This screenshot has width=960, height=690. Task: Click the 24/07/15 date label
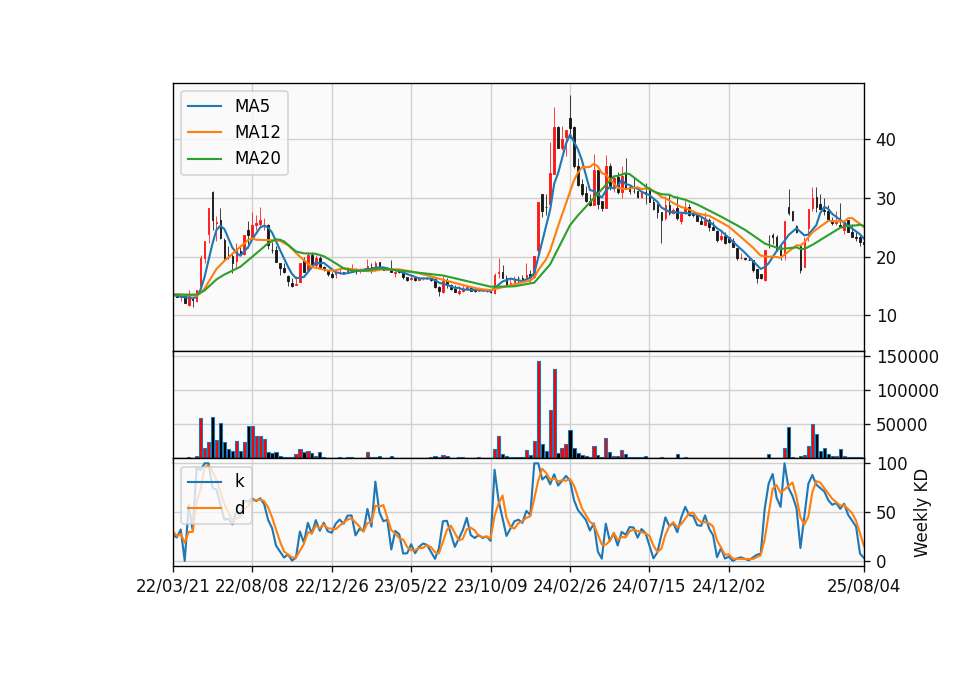coord(648,586)
